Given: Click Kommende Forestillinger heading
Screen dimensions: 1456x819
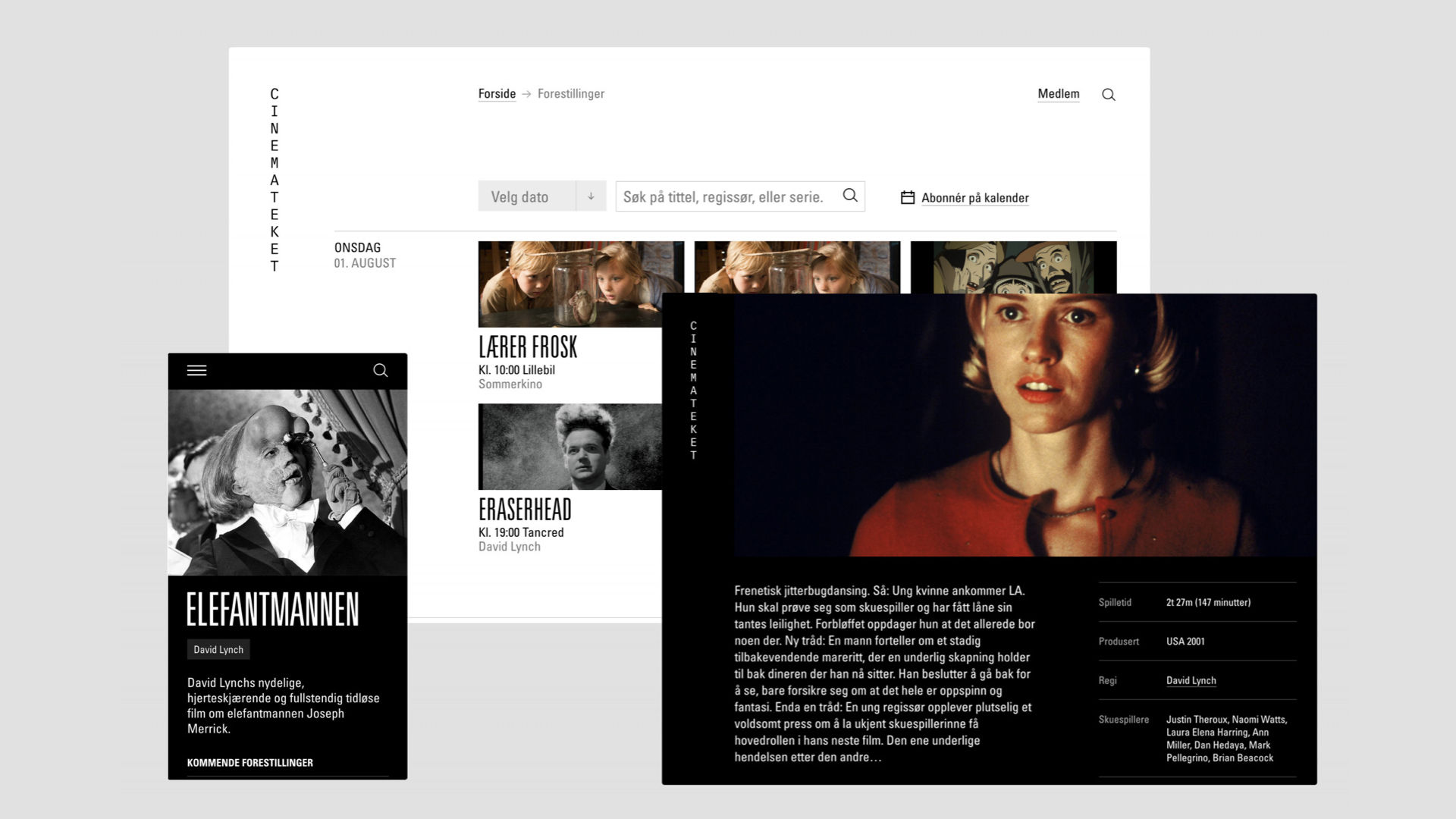Looking at the screenshot, I should tap(250, 763).
